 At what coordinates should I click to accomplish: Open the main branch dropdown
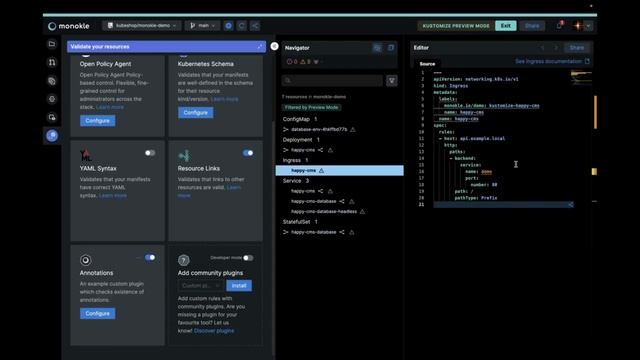[202, 26]
